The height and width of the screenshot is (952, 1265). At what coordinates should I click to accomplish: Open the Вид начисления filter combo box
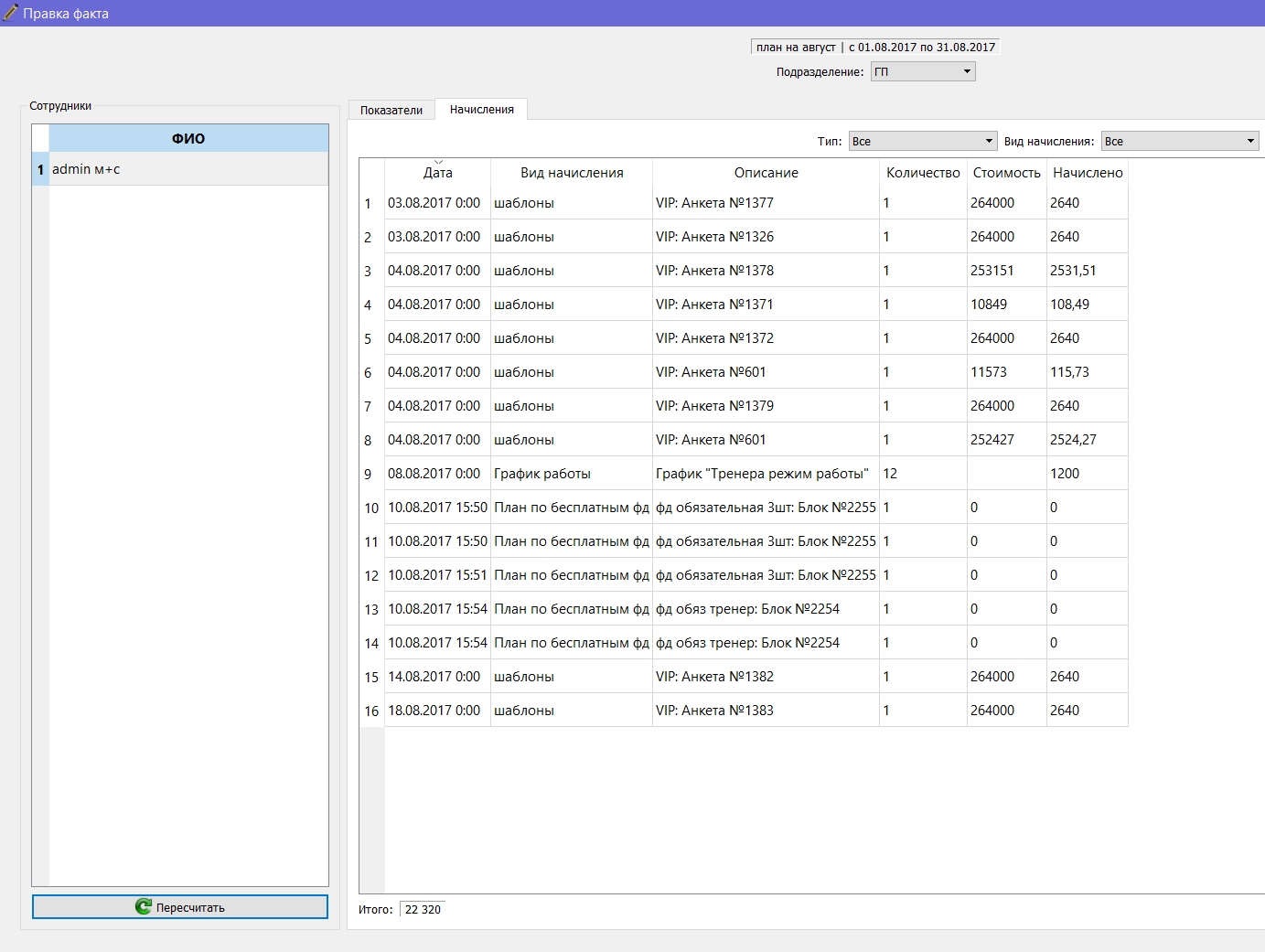click(1180, 141)
